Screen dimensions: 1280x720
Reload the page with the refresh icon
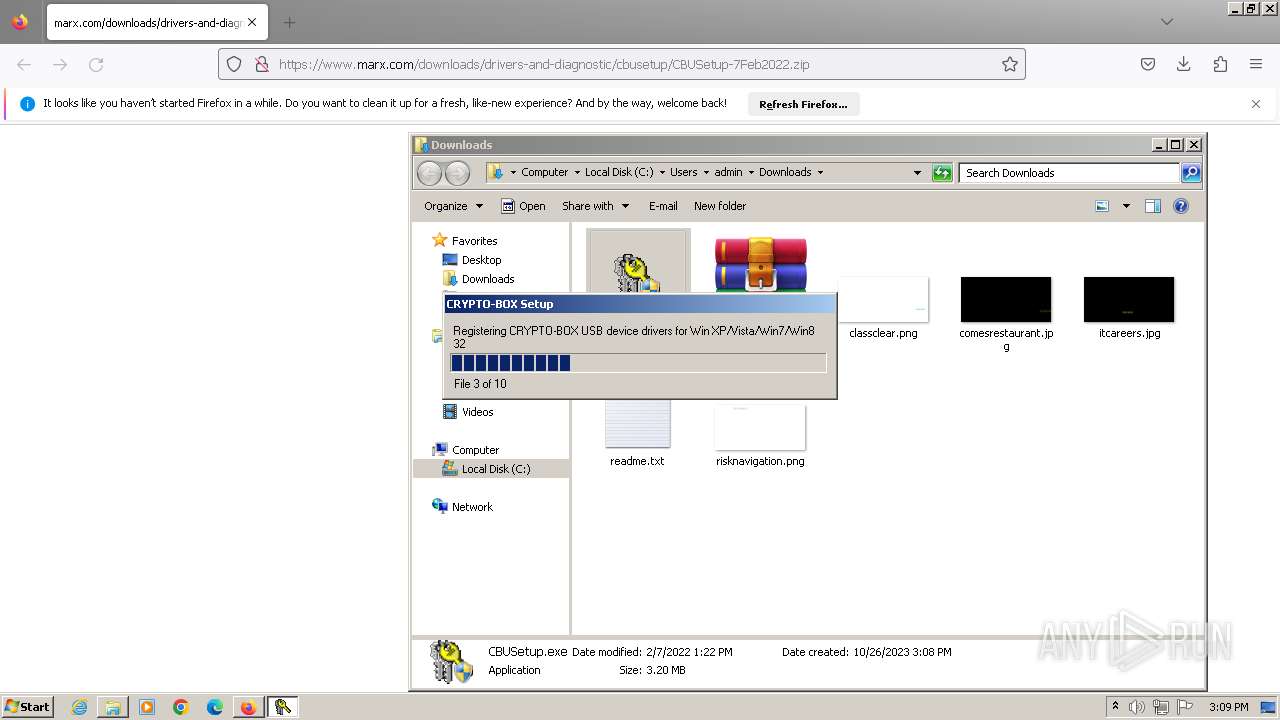(96, 64)
